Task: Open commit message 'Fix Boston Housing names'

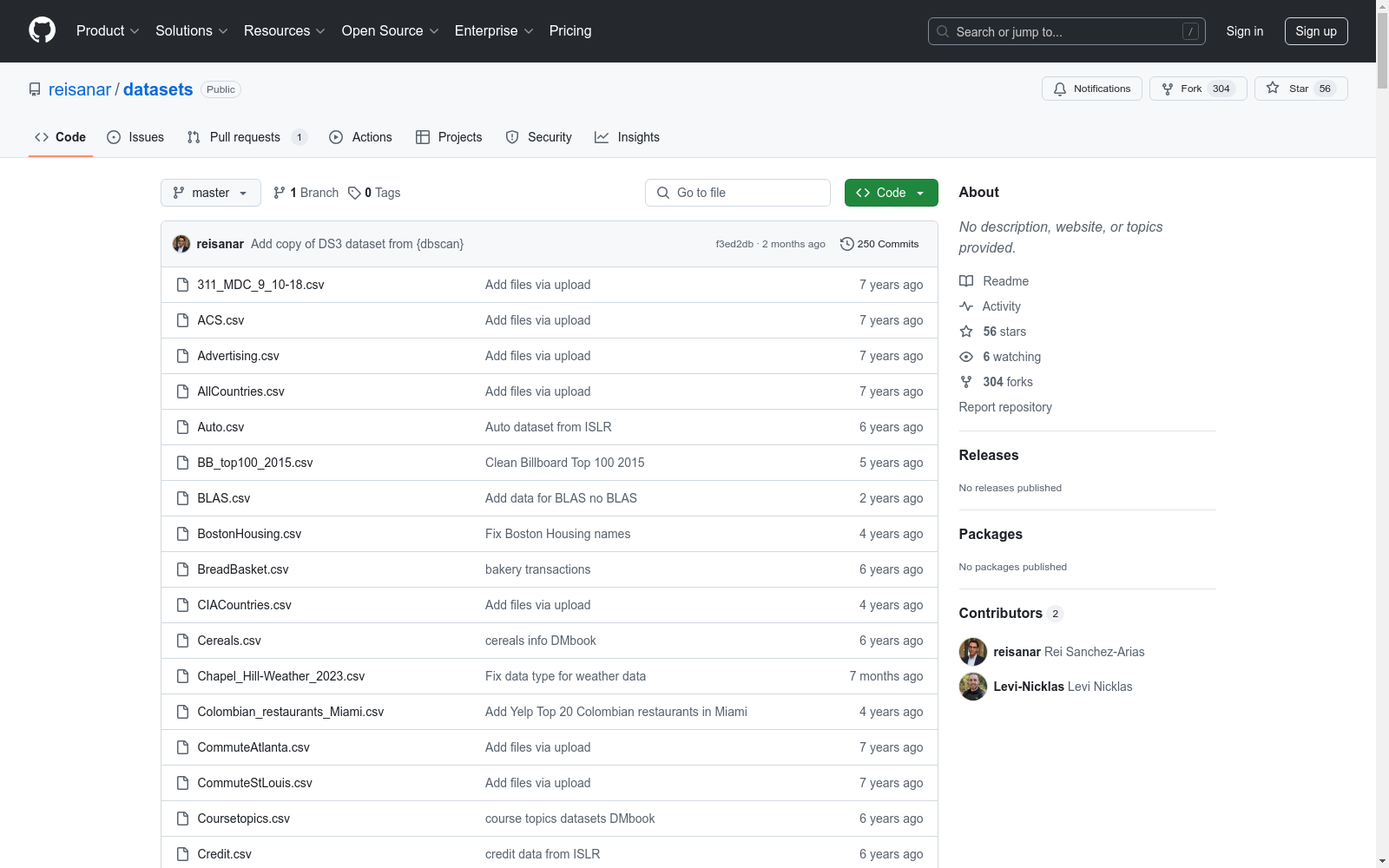Action: 558,534
